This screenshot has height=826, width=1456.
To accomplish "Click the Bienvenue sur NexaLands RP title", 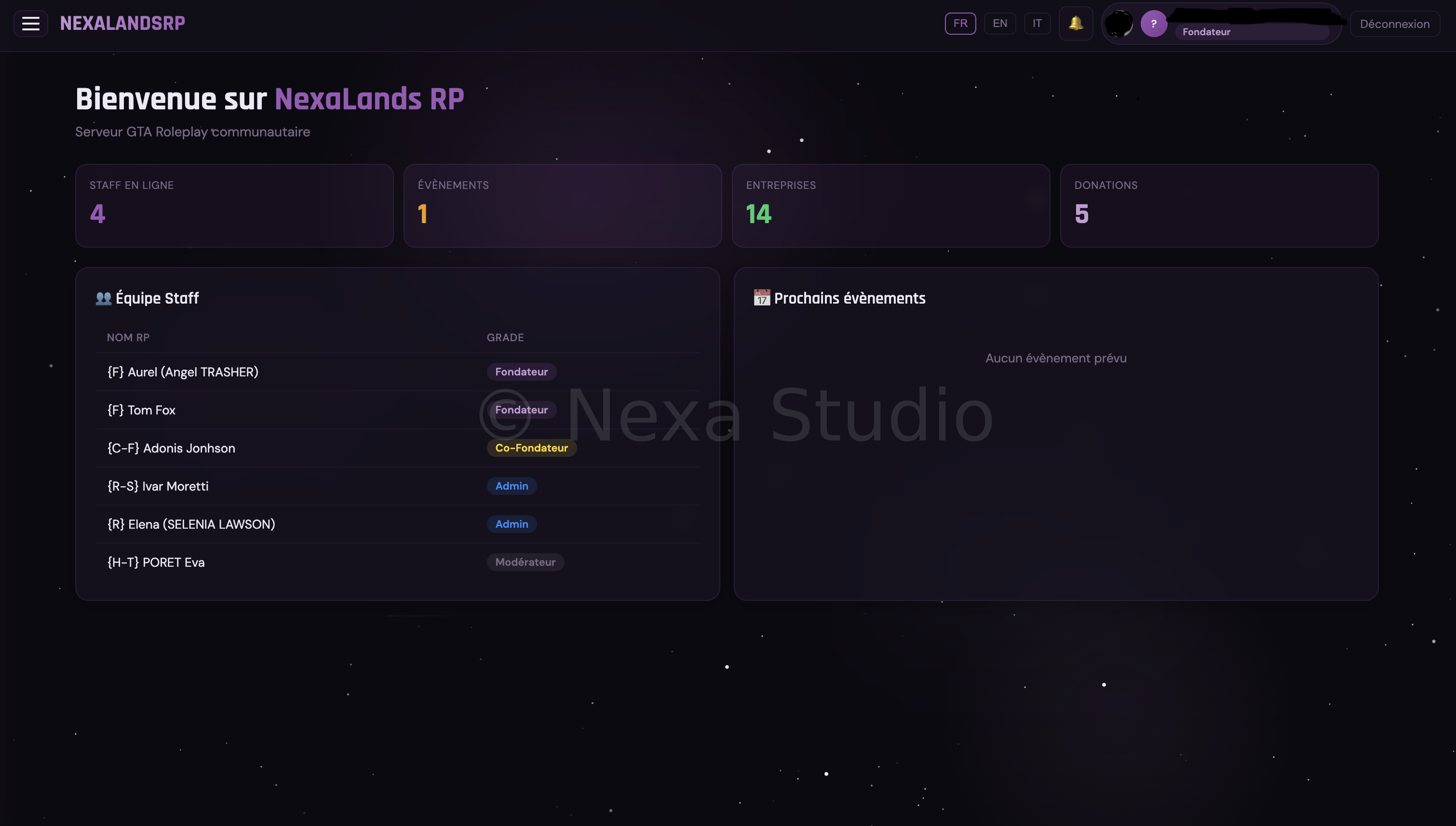I will click(270, 99).
